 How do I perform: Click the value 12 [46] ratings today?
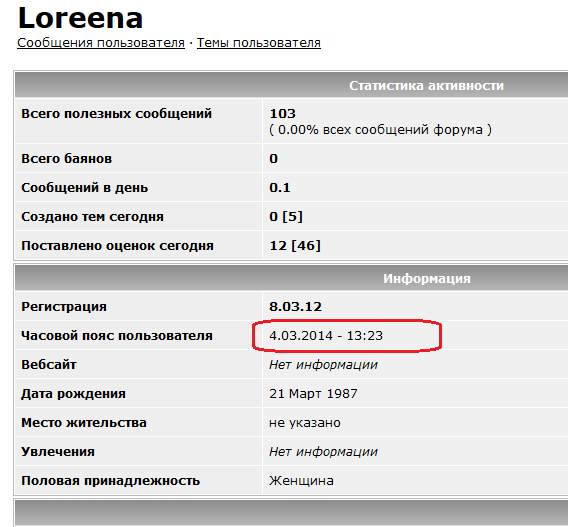tap(295, 246)
